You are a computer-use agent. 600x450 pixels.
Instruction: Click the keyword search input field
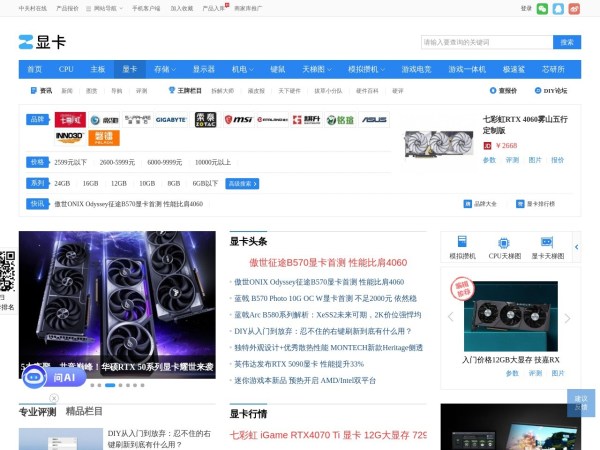pyautogui.click(x=486, y=42)
